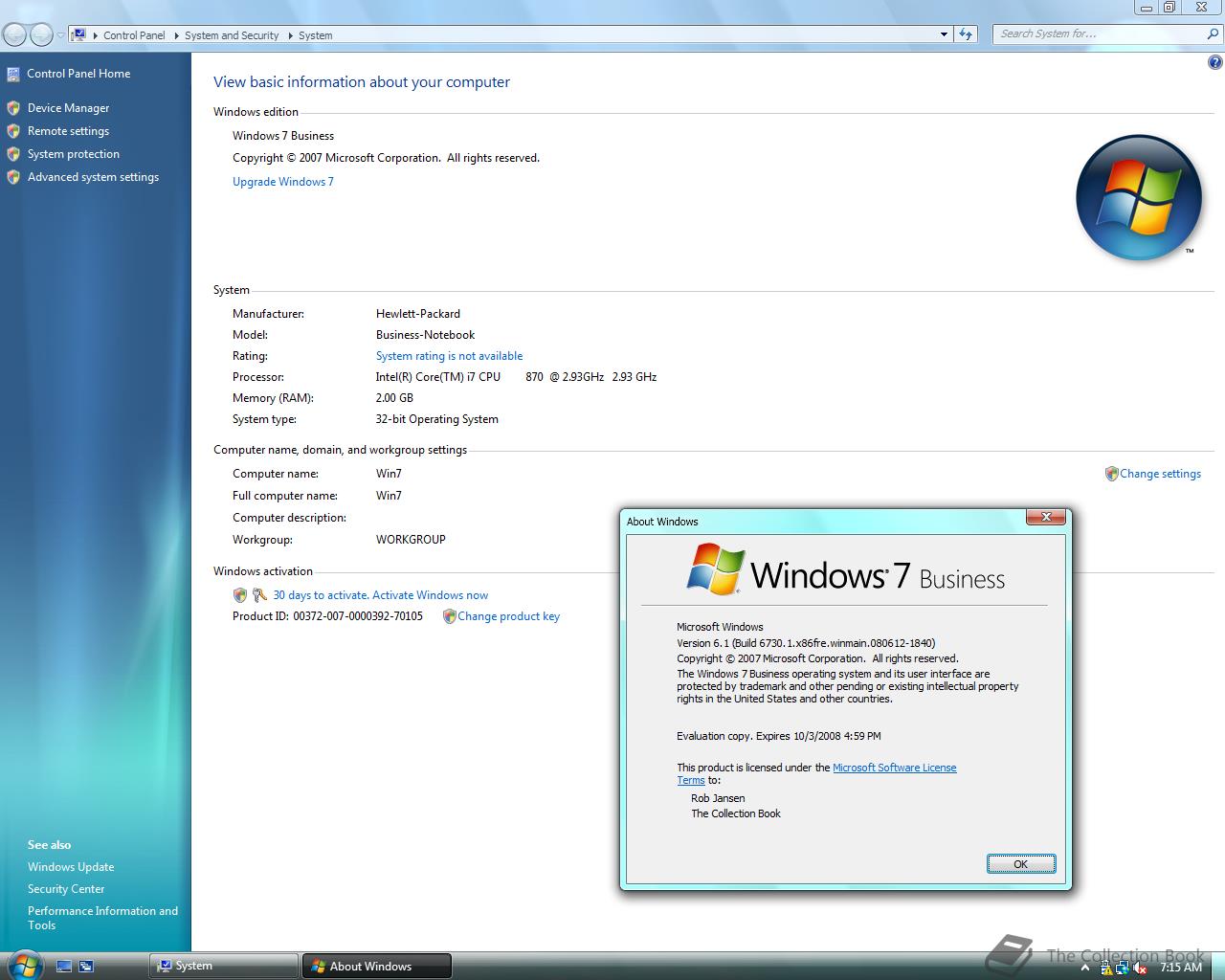Click the shield icon beside Advanced system settings
Screen dimensions: 1225x980
point(13,177)
